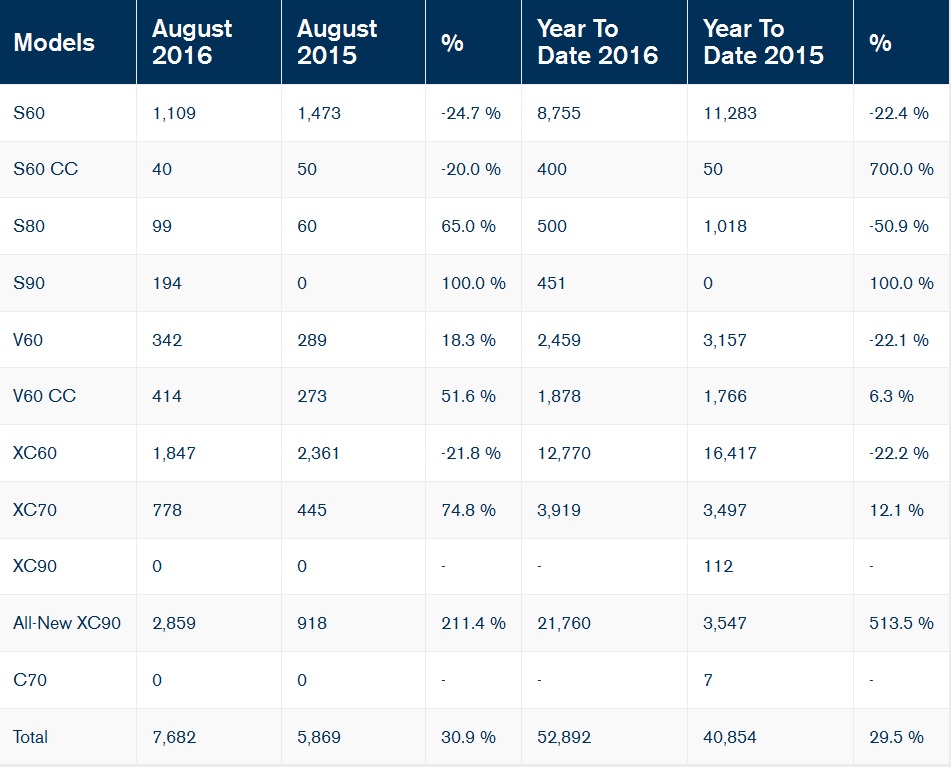
Task: Click the 211.4 % percentage cell
Action: tap(473, 623)
